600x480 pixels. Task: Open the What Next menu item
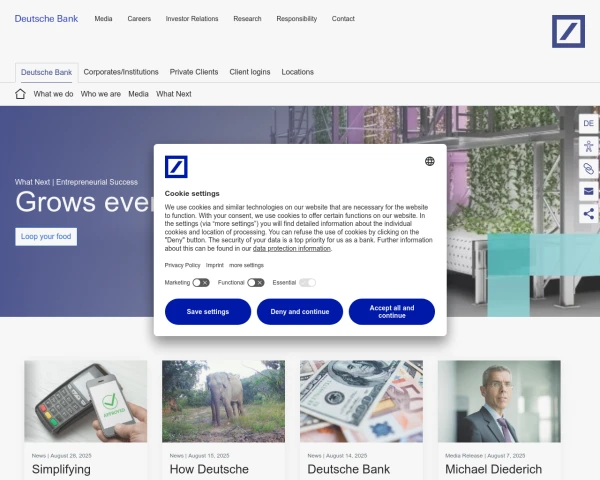point(174,94)
